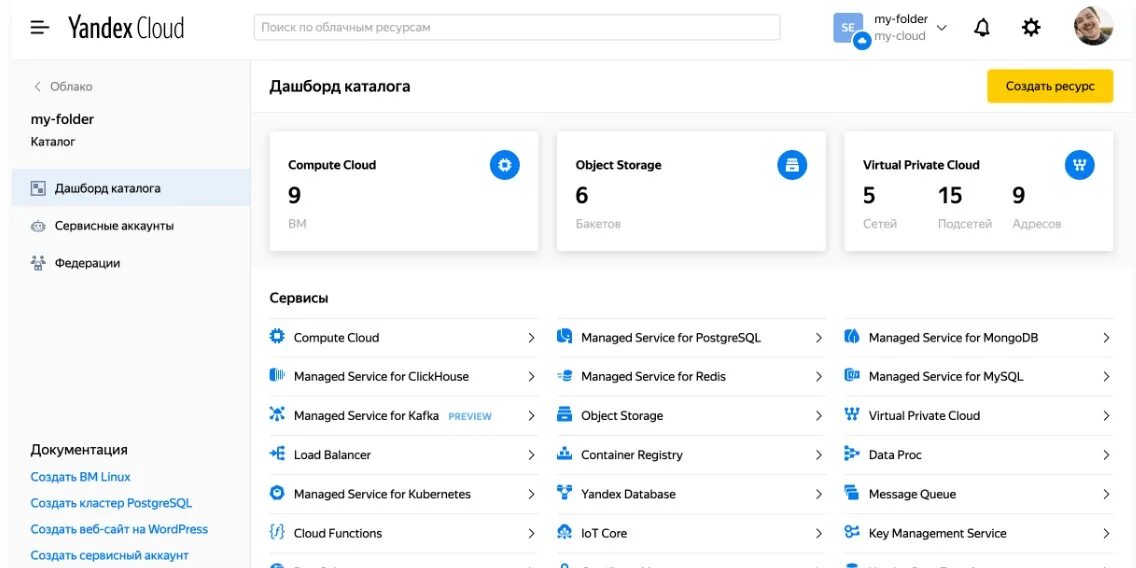Open the Создать веб-сайт на WordPress link
Viewport: 1136px width, 568px height.
(120, 529)
